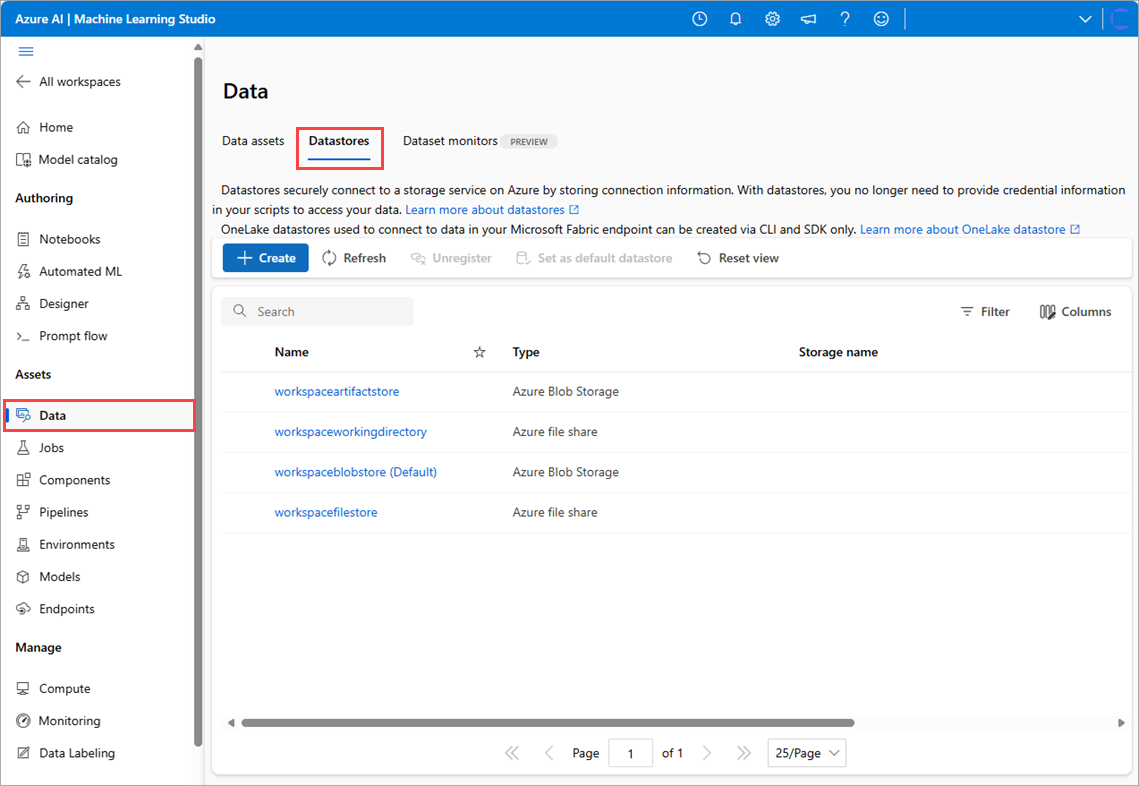The height and width of the screenshot is (786, 1139).
Task: Open Notebooks in the sidebar
Action: pyautogui.click(x=58, y=239)
